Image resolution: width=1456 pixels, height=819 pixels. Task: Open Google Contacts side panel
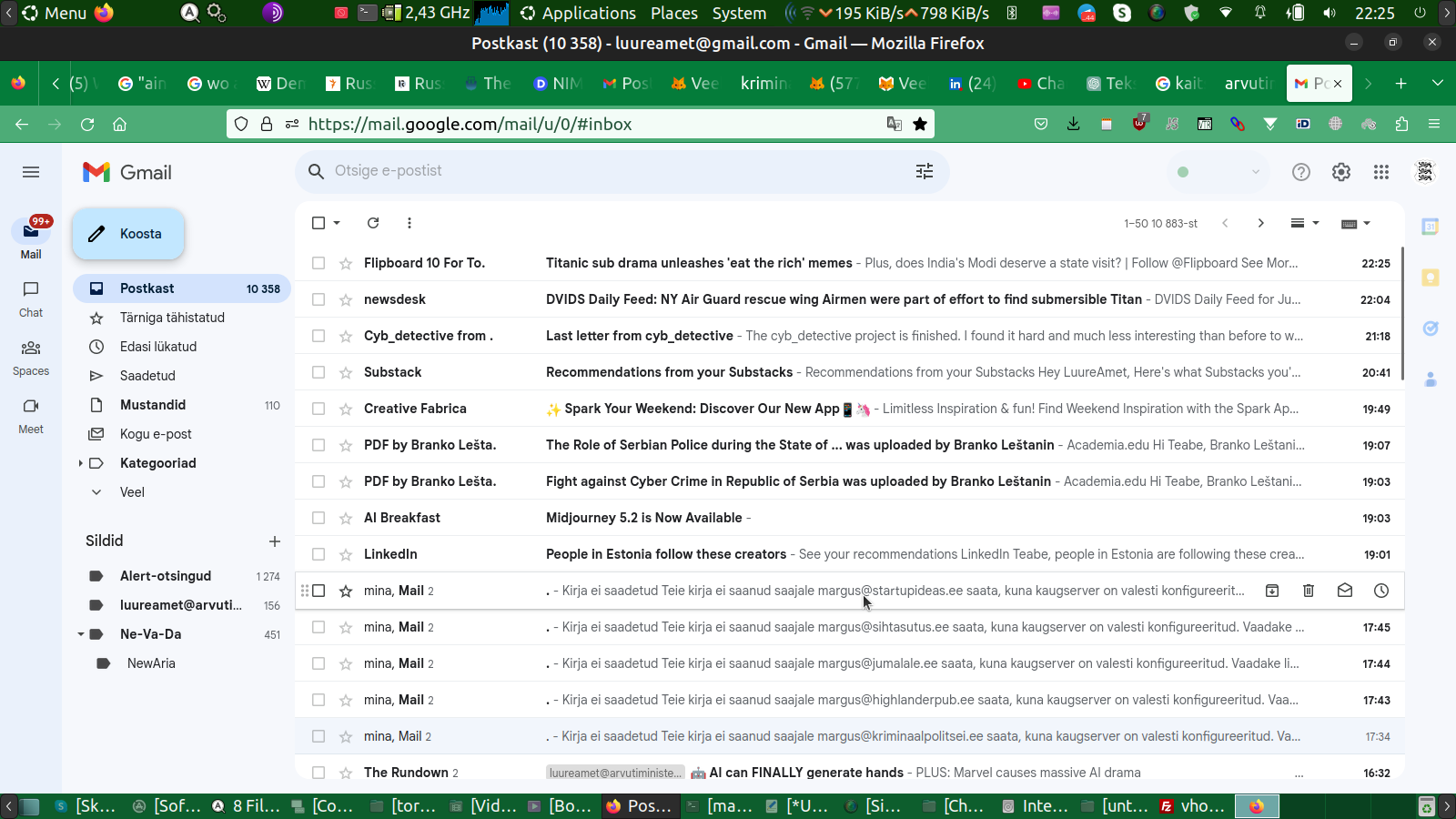pyautogui.click(x=1431, y=379)
